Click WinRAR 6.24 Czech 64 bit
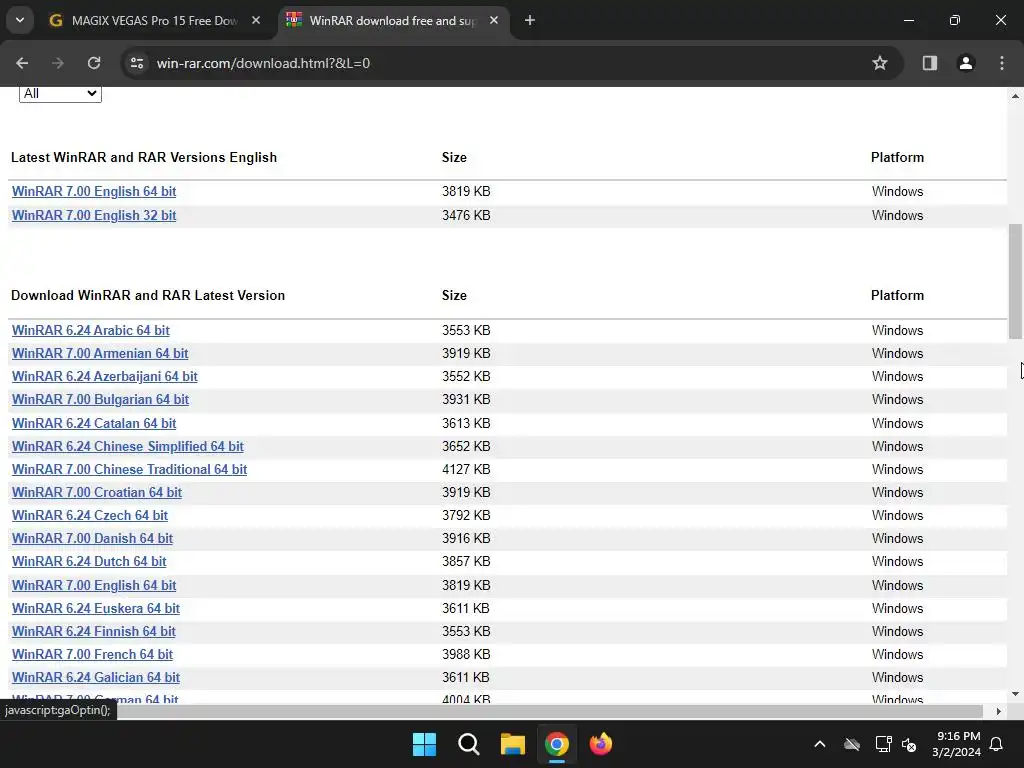Screen dimensions: 1024x768 pyautogui.click(x=89, y=515)
